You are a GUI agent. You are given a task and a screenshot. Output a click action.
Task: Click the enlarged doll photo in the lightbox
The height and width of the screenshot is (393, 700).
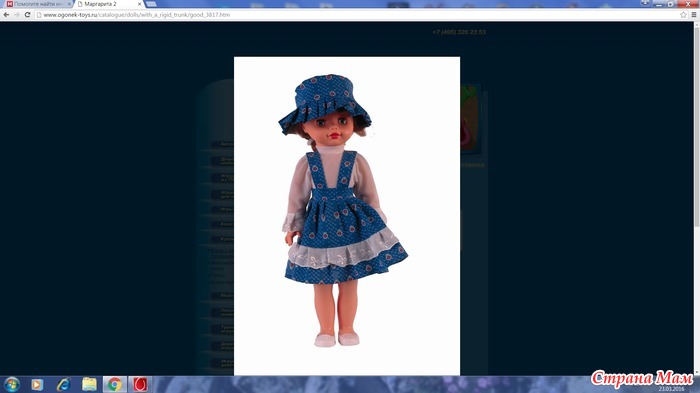click(x=347, y=216)
